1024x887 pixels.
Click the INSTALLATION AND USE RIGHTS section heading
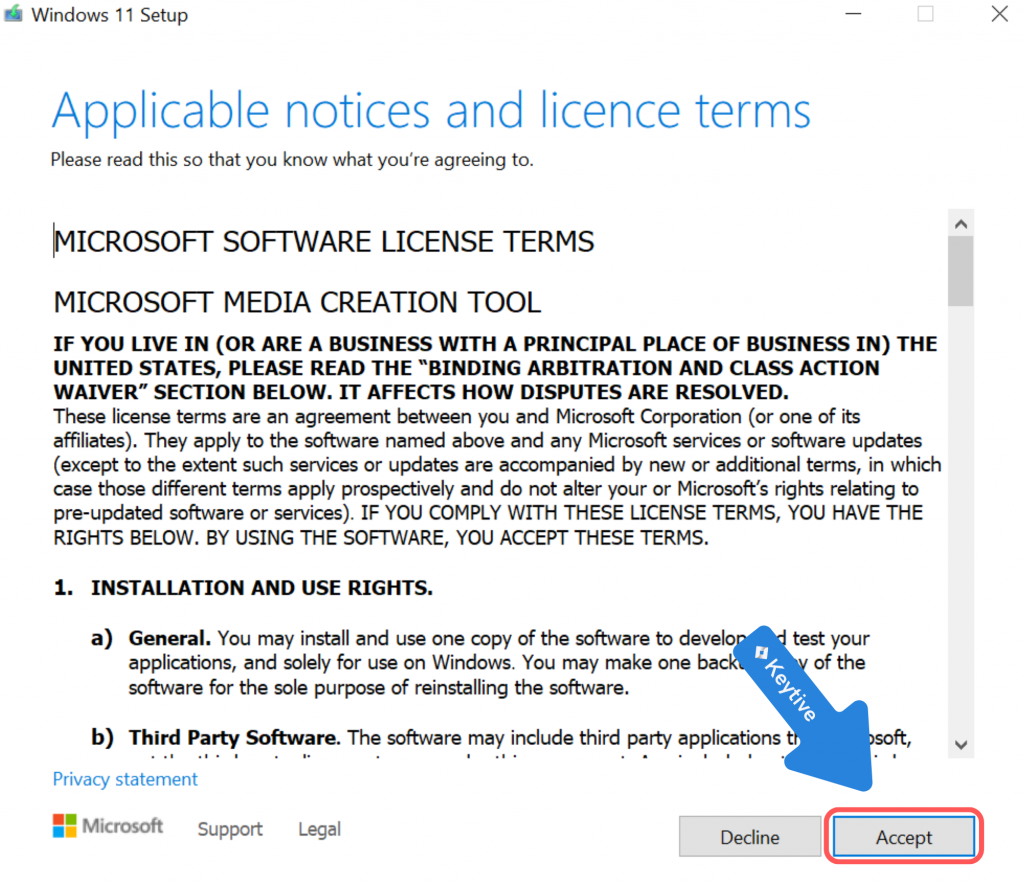[262, 589]
